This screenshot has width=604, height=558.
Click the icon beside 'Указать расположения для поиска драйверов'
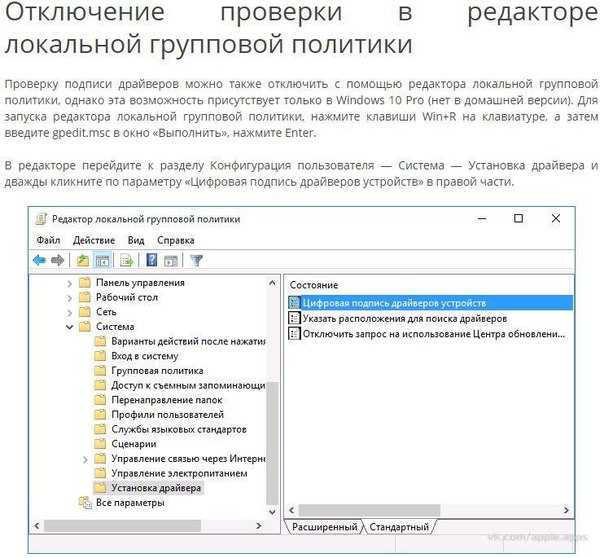(294, 318)
